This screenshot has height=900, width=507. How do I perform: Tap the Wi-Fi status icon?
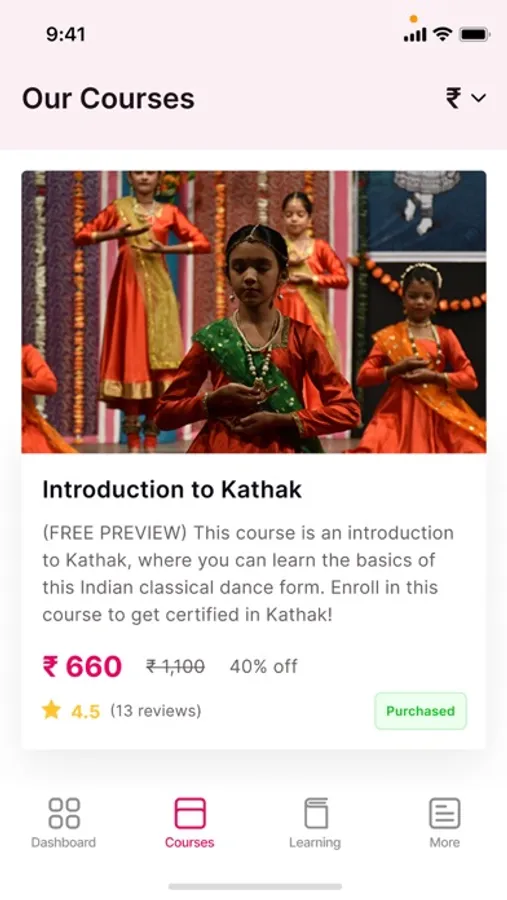(442, 34)
